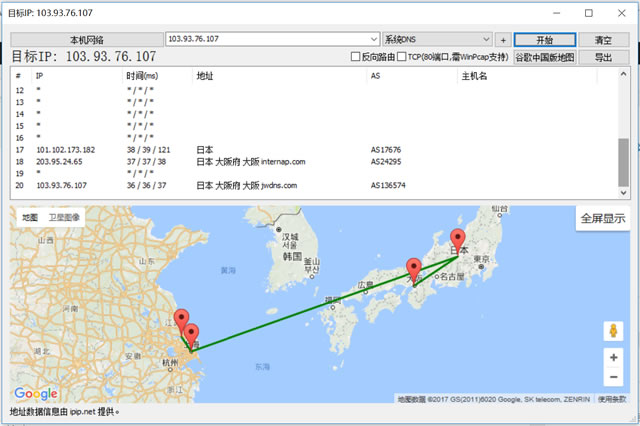Click the Google logo on the map
This screenshot has height=426, width=640.
[x=36, y=394]
